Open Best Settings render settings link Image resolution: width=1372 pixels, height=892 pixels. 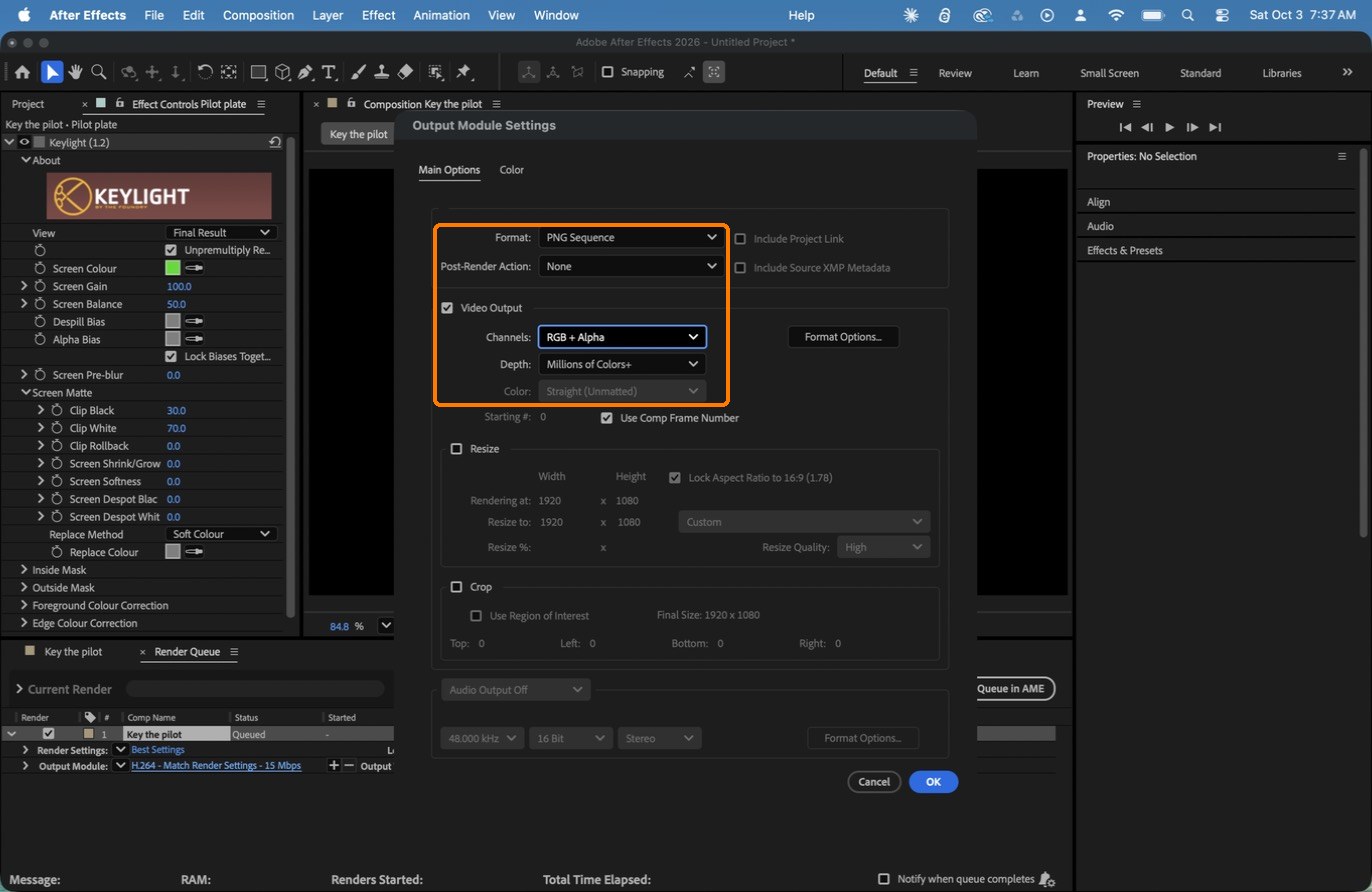(x=158, y=750)
